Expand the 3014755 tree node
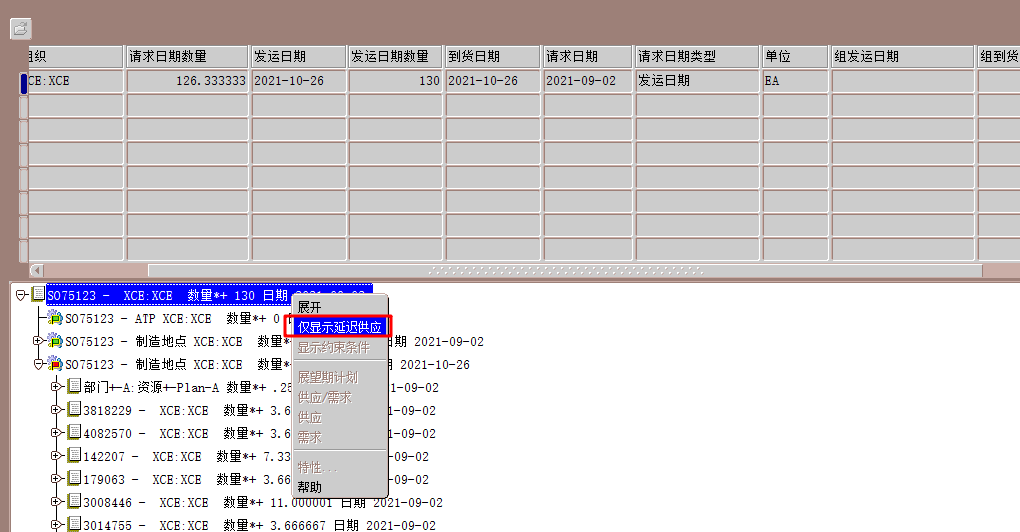 [x=56, y=524]
